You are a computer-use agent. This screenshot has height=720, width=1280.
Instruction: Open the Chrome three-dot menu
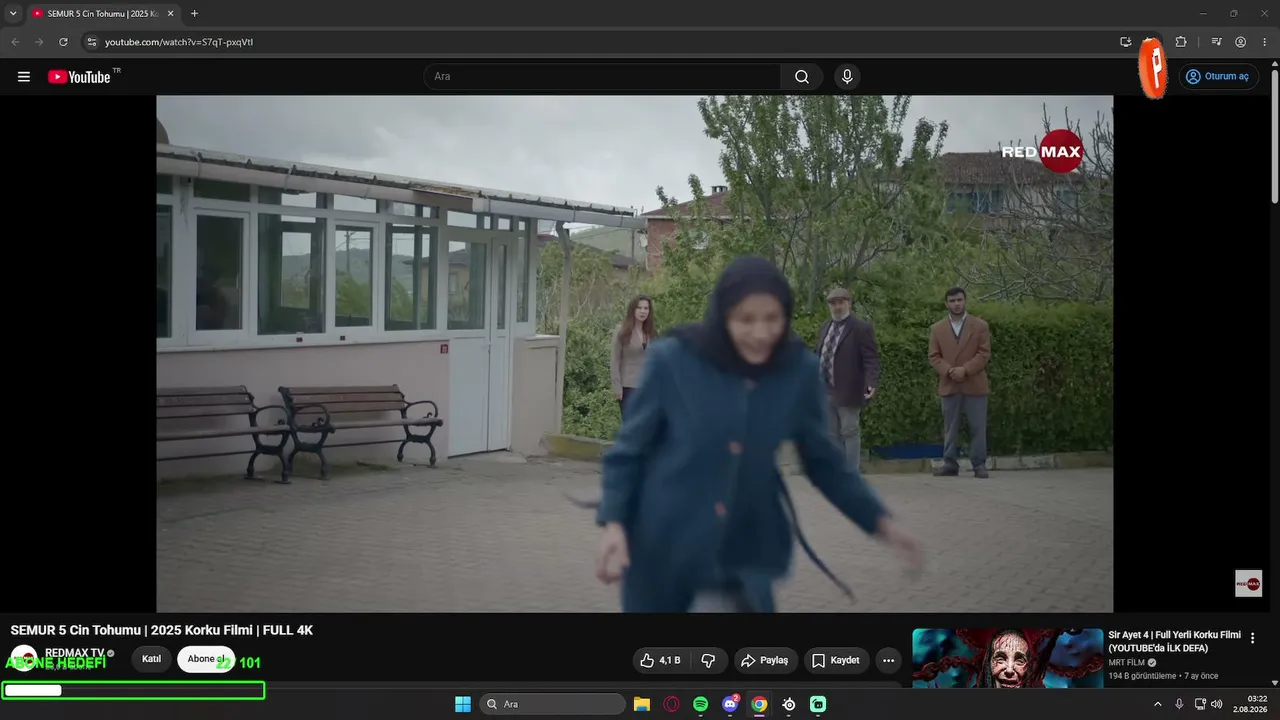1264,42
